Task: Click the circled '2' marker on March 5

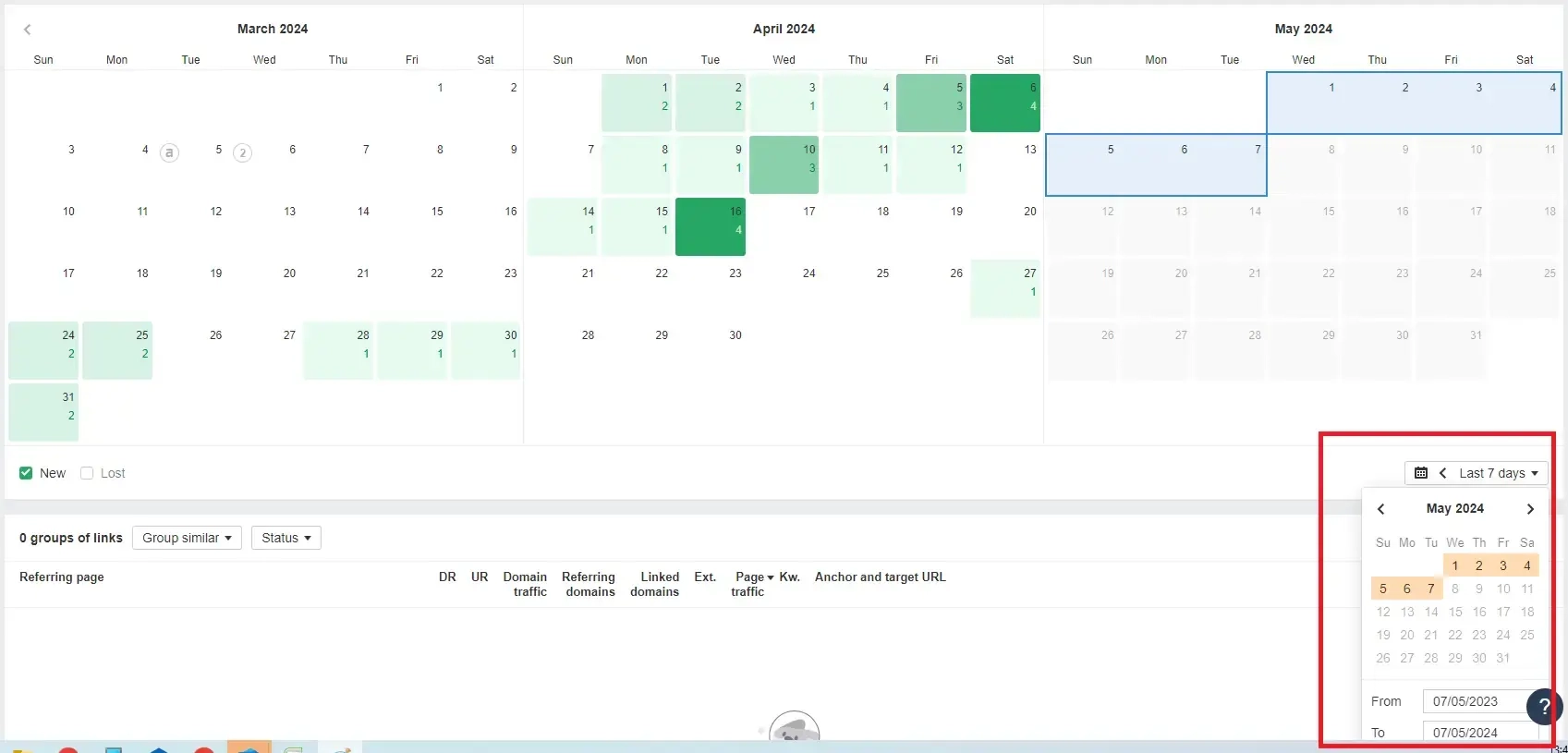Action: coord(242,152)
